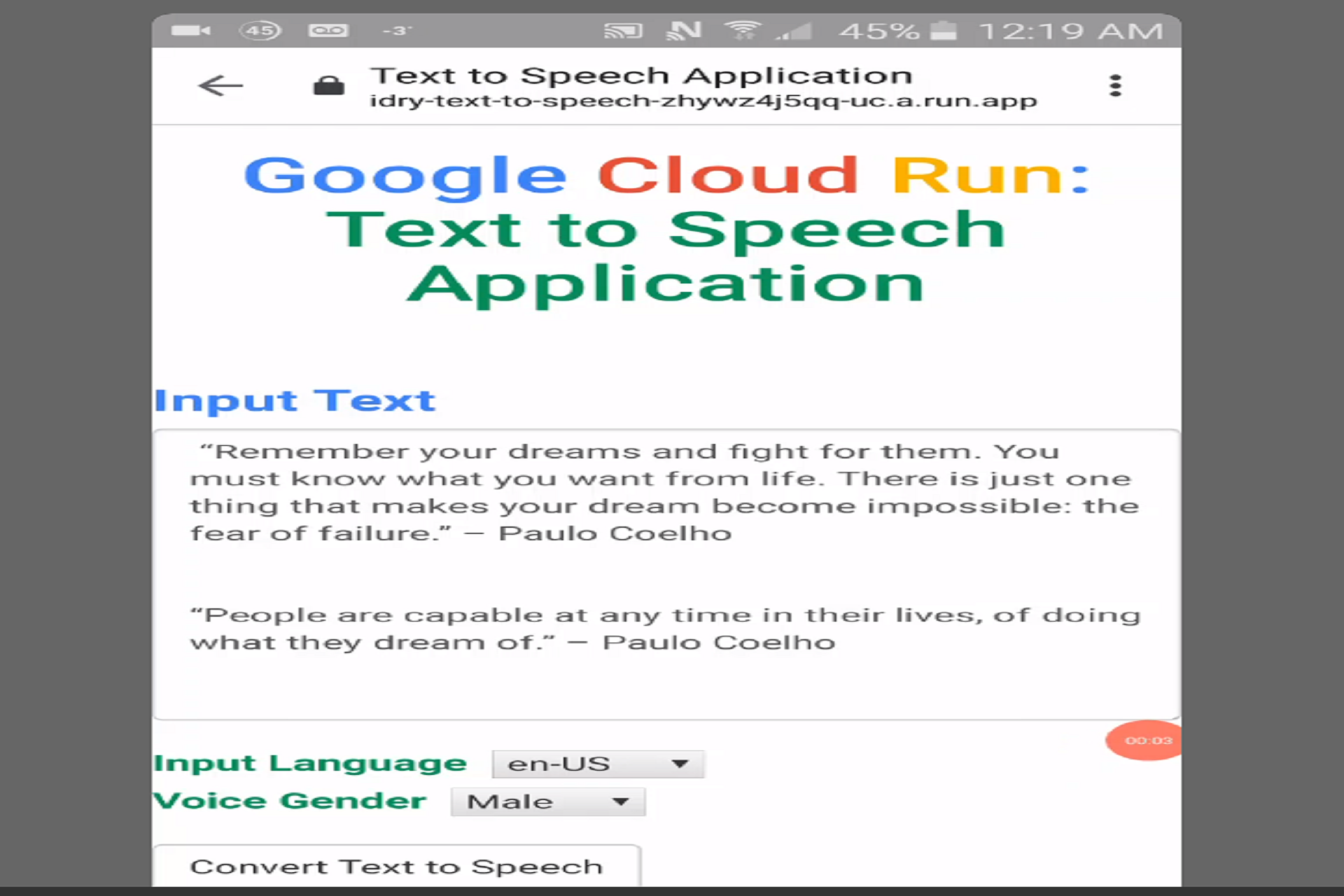Click the Voice Gender label
The height and width of the screenshot is (896, 1344).
(x=290, y=800)
